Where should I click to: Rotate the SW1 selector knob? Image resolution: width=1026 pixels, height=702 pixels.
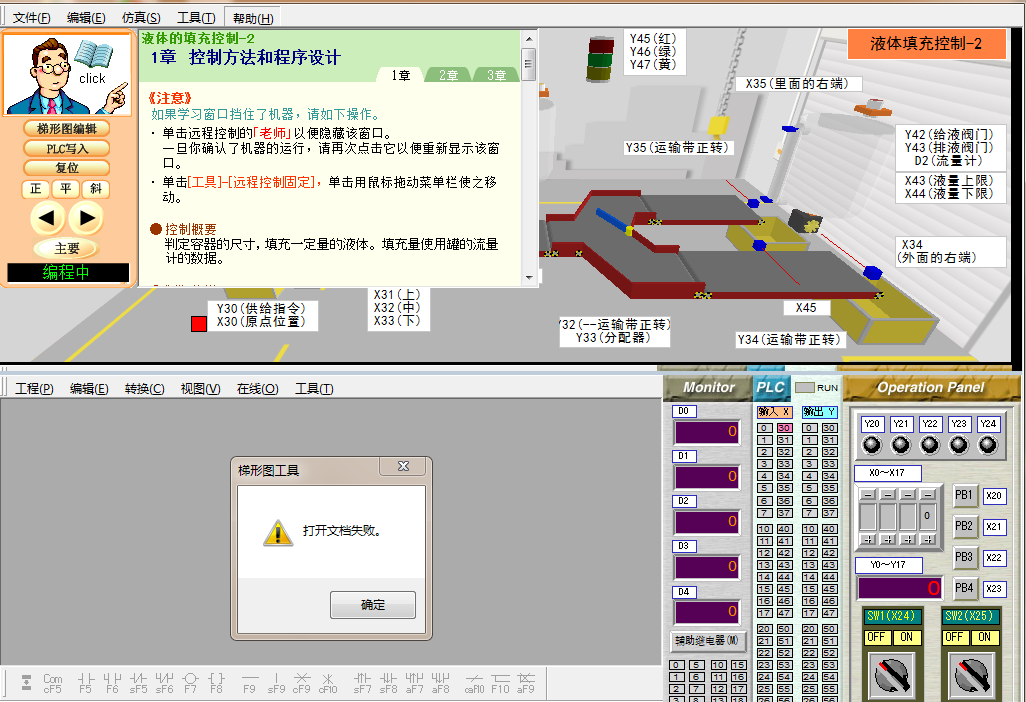(x=892, y=676)
